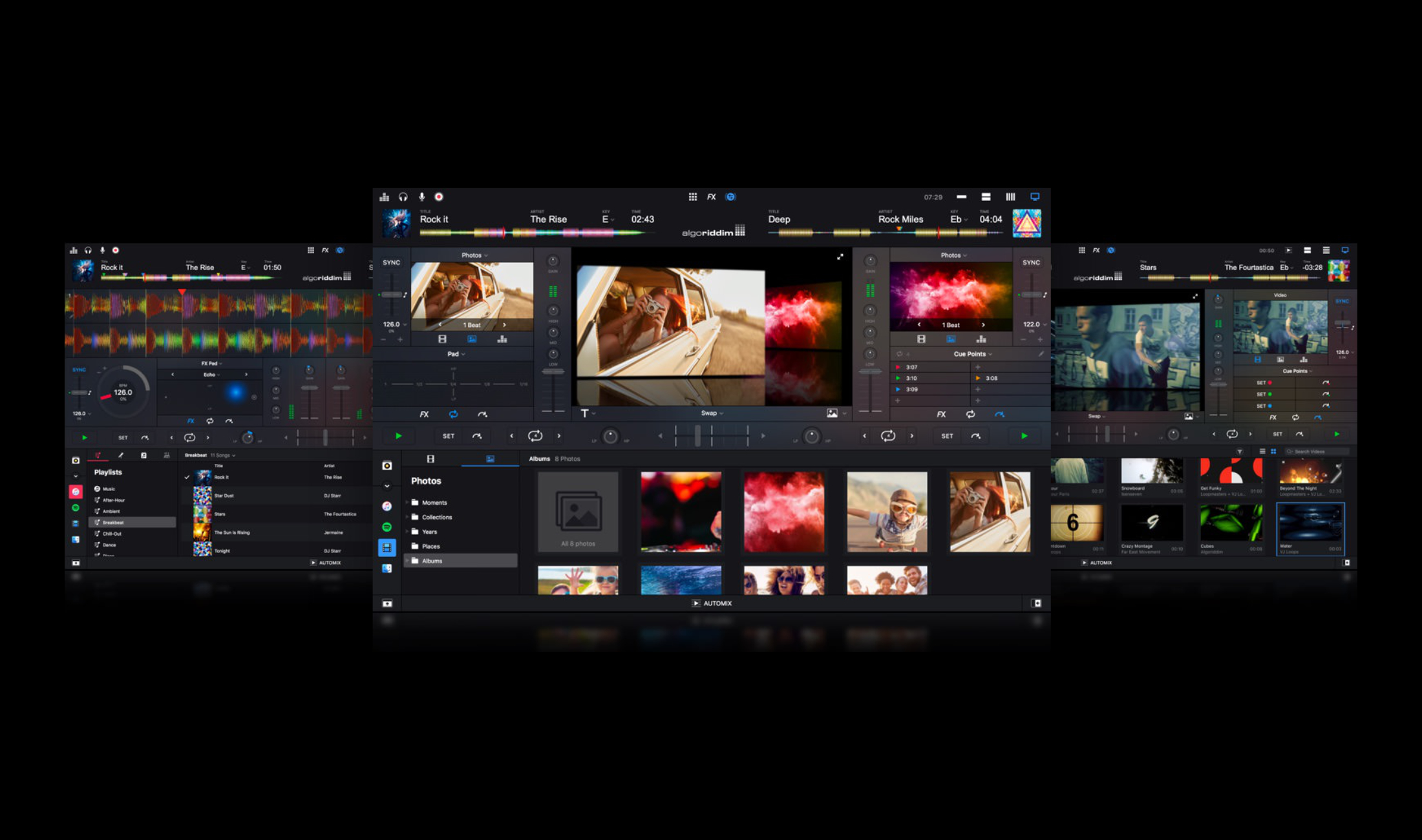Select the red smoke photo thumbnail
This screenshot has width=1422, height=840.
(783, 512)
